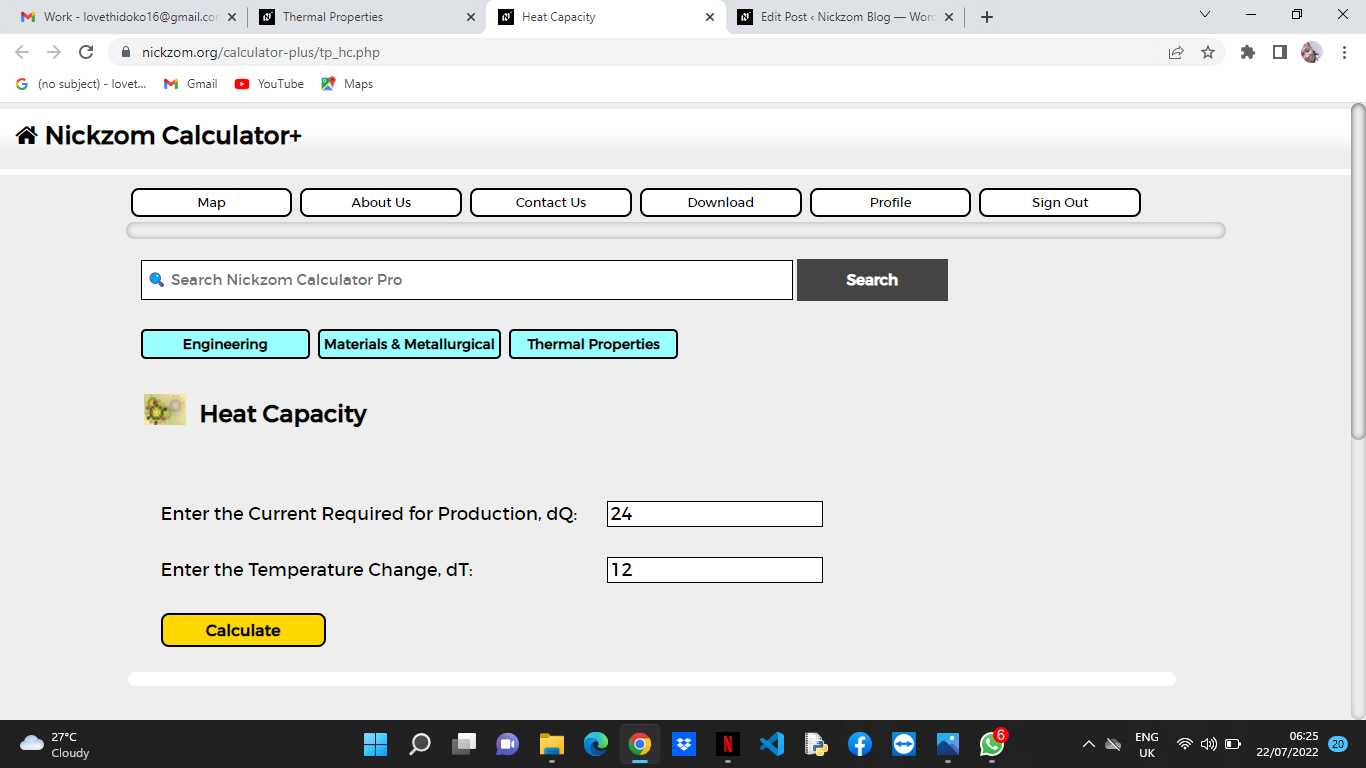The height and width of the screenshot is (768, 1366).
Task: Close the Edit Post Nickzom Blog tab
Action: coord(949,17)
